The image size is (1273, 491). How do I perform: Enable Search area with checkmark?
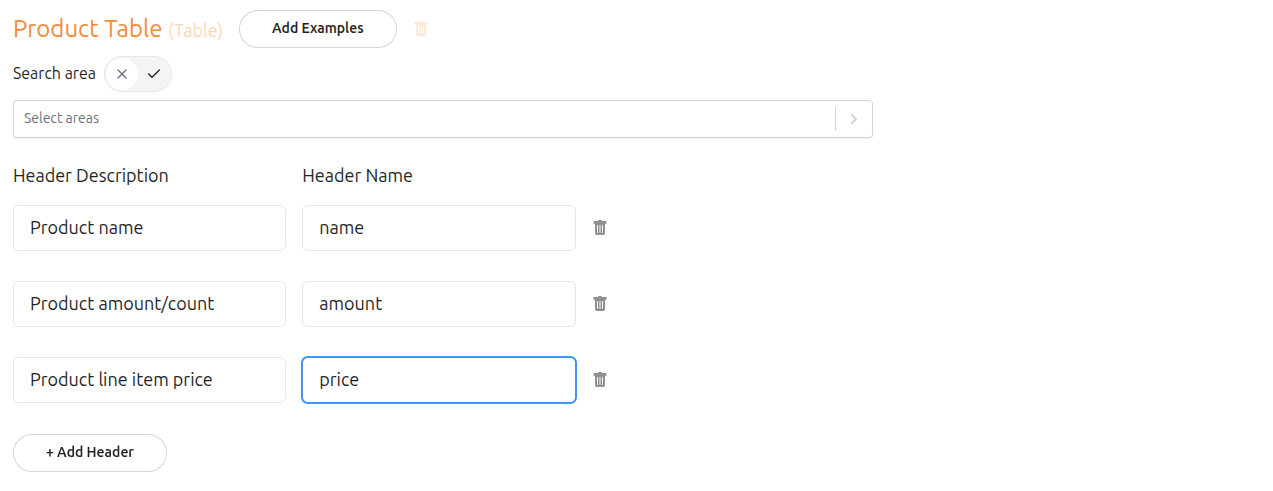[x=154, y=74]
